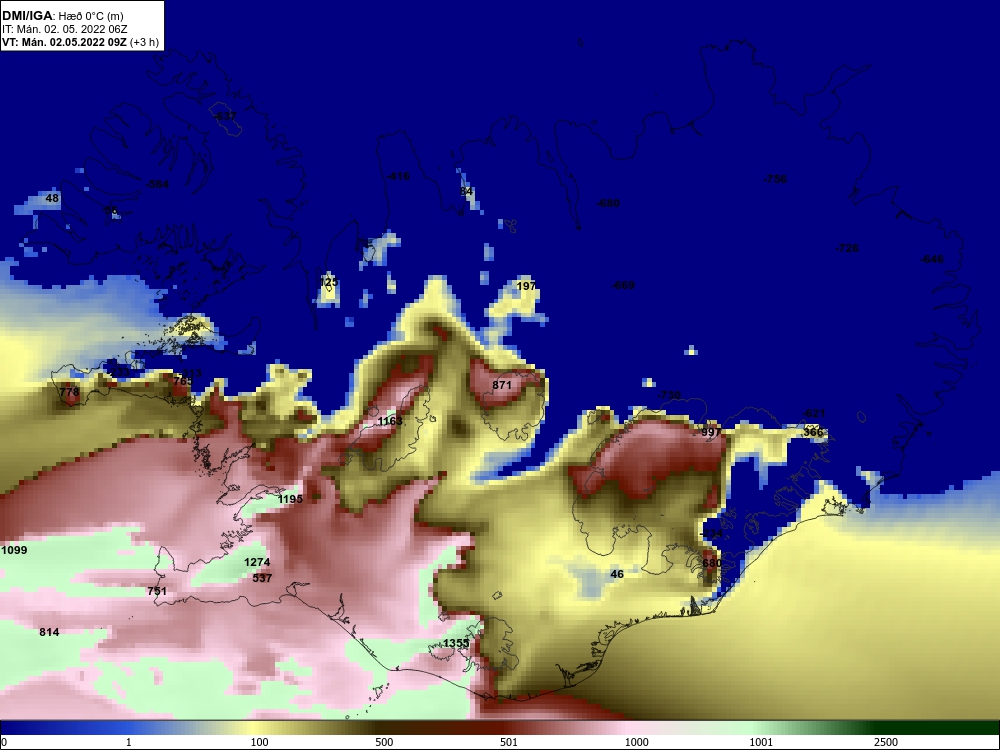Click the map value label '1163'
The height and width of the screenshot is (750, 1000).
[x=390, y=421]
